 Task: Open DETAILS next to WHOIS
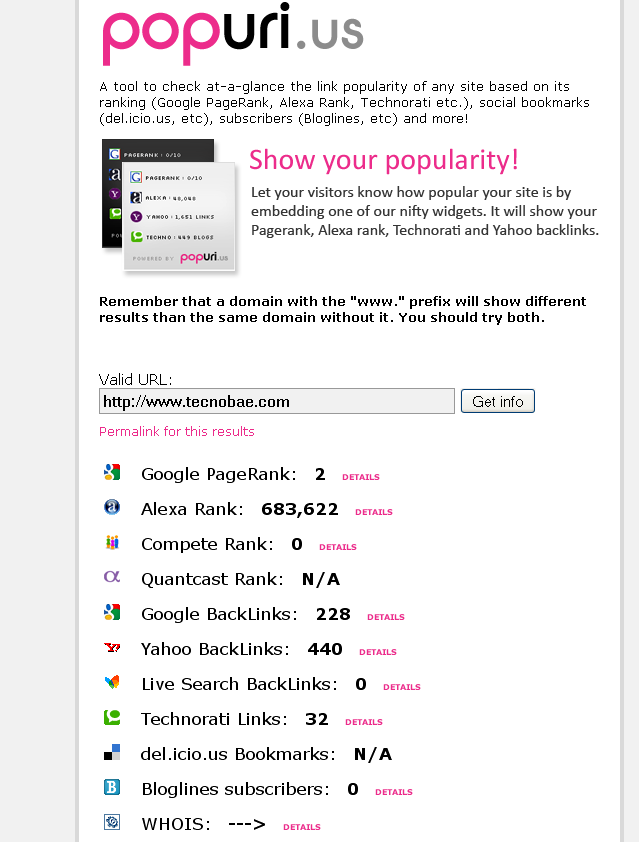pyautogui.click(x=302, y=827)
